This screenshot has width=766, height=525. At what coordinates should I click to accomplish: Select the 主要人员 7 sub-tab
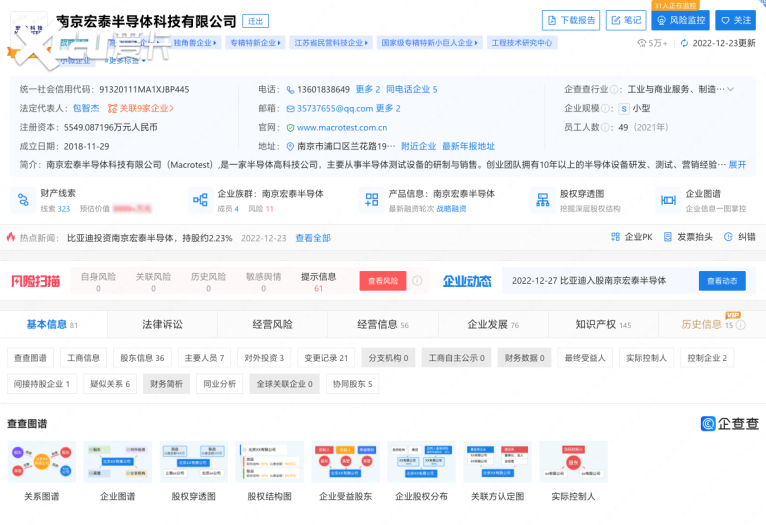tap(204, 358)
